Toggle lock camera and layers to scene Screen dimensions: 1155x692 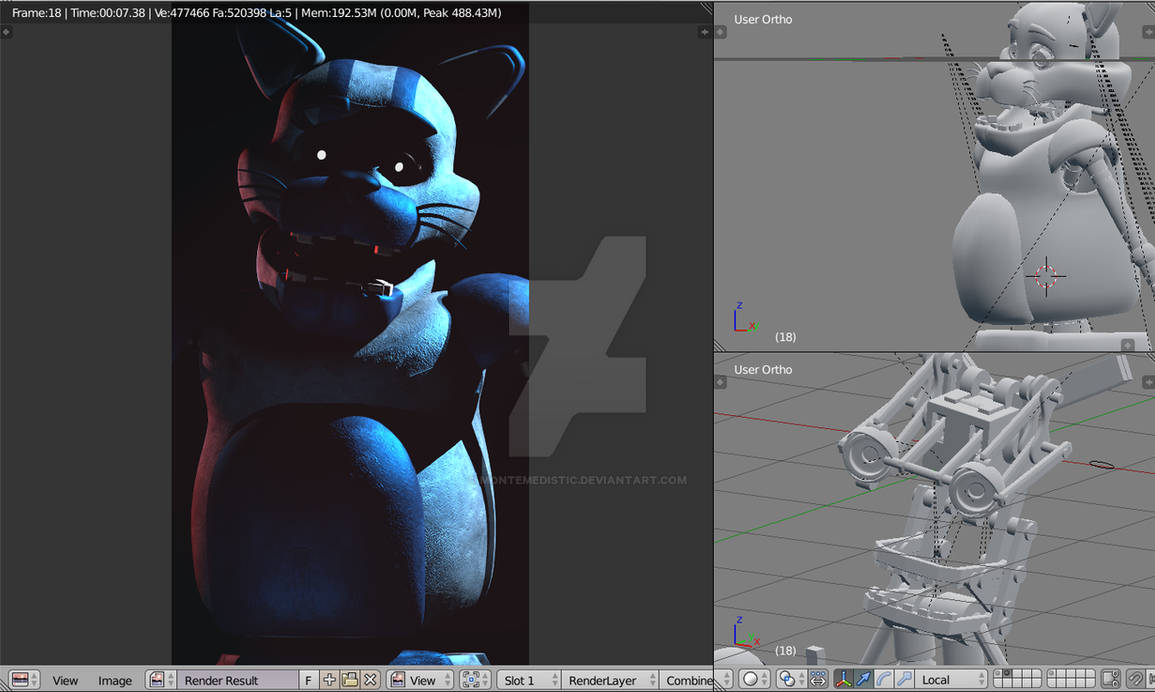(1110, 679)
